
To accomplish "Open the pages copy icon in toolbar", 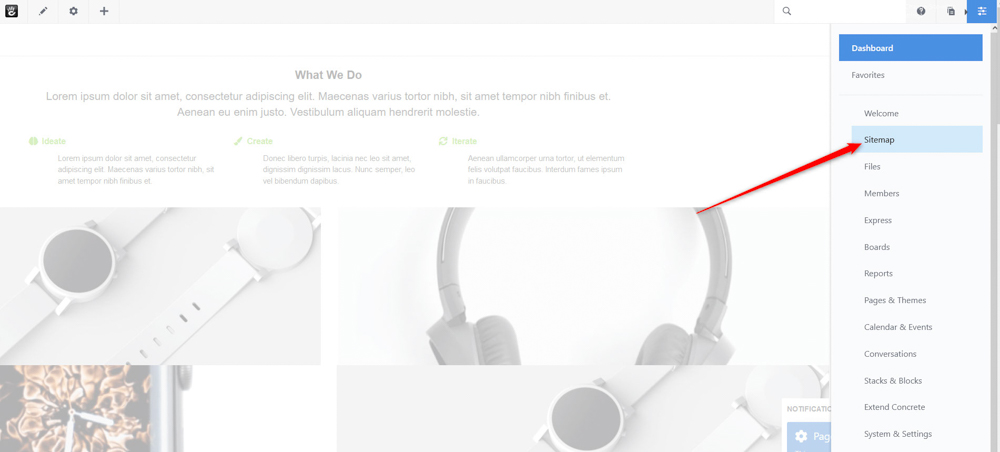I will click(951, 11).
